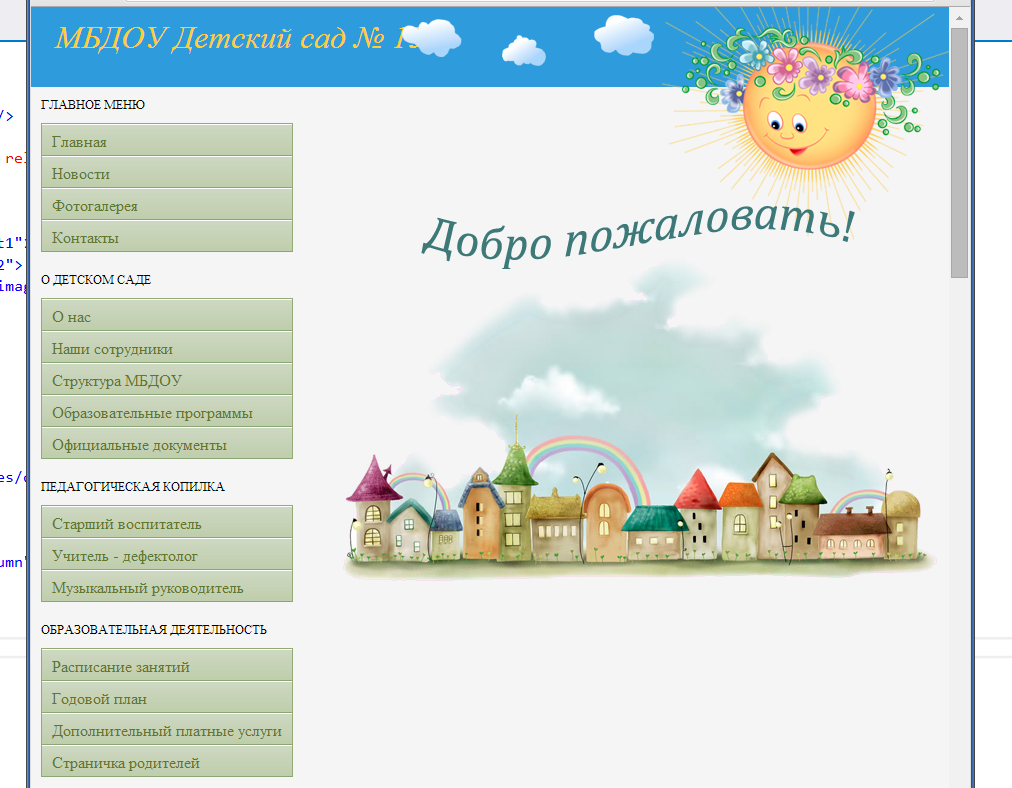This screenshot has width=1012, height=788.
Task: Click the smiling sun logo image
Action: pos(806,110)
